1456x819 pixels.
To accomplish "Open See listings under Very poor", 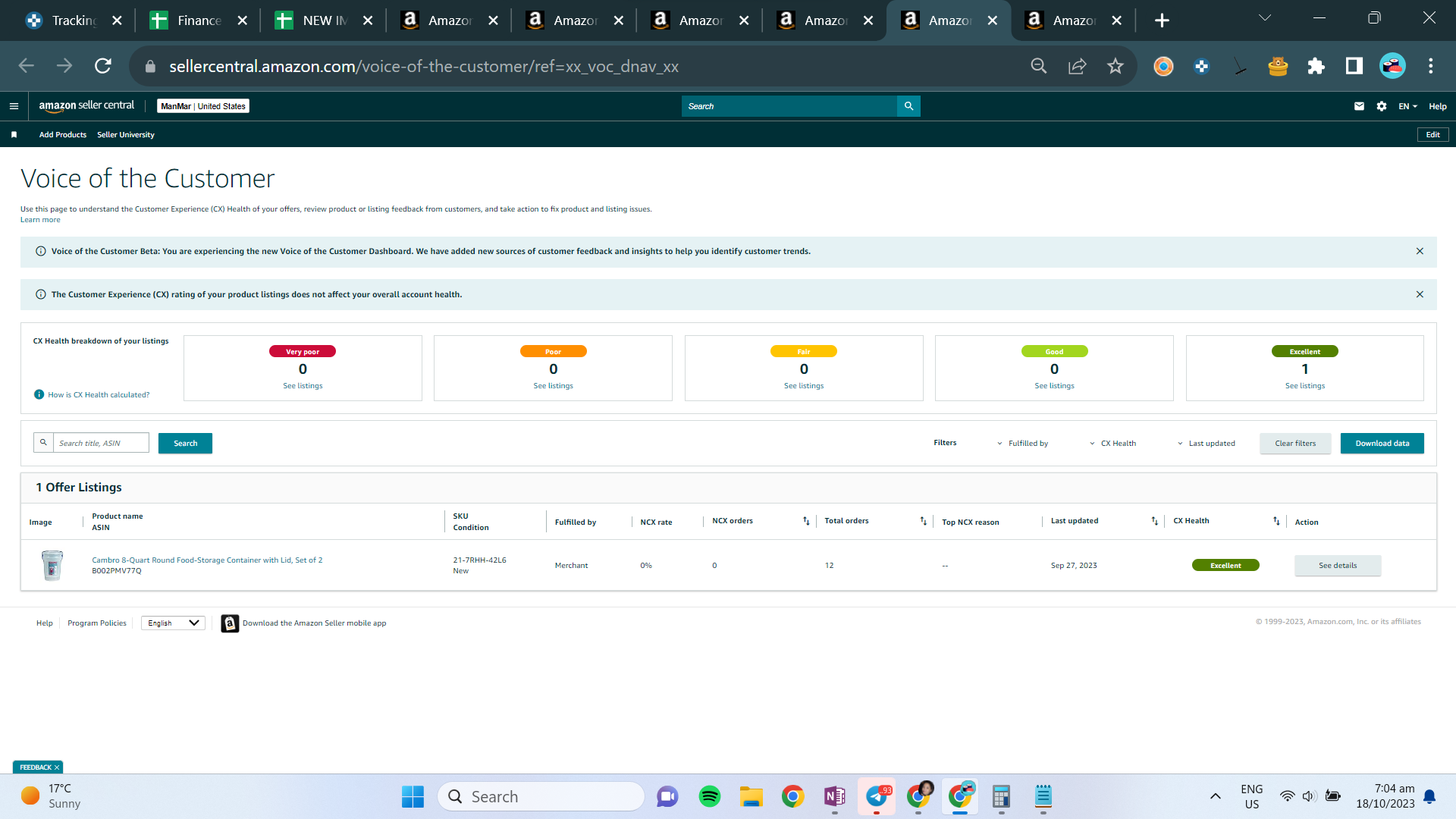I will tap(303, 386).
